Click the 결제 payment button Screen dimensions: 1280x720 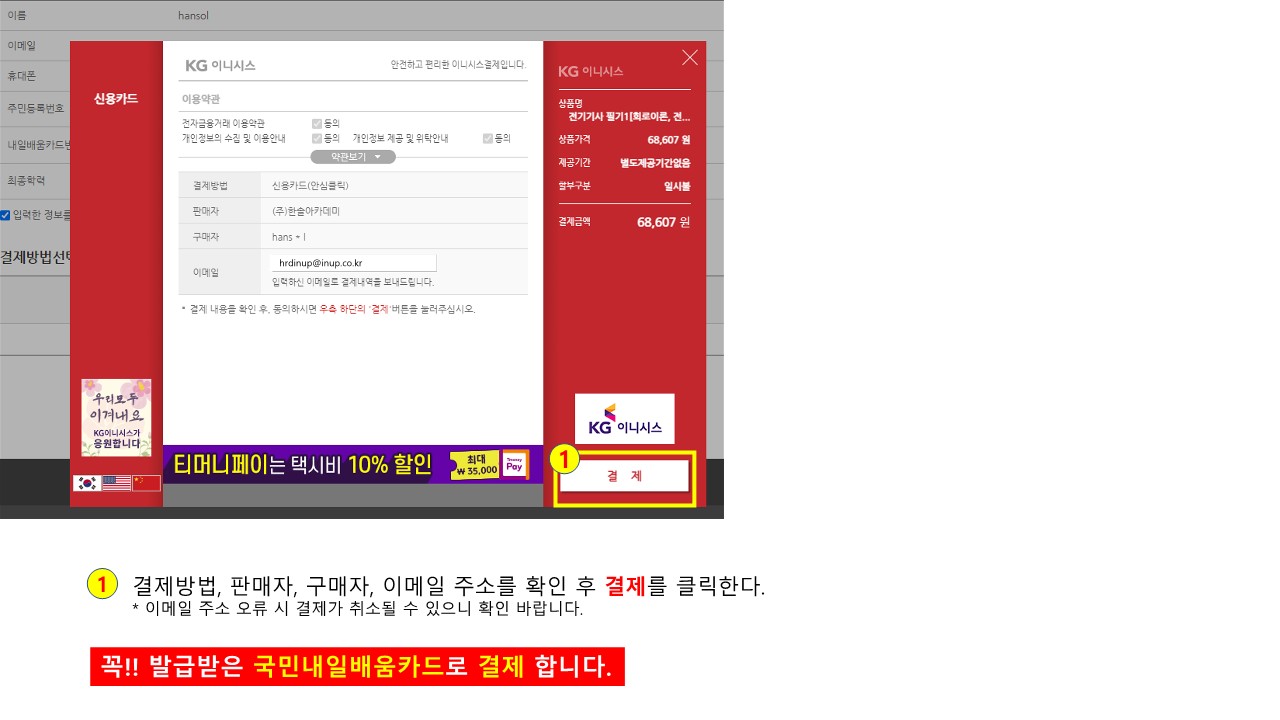click(624, 476)
